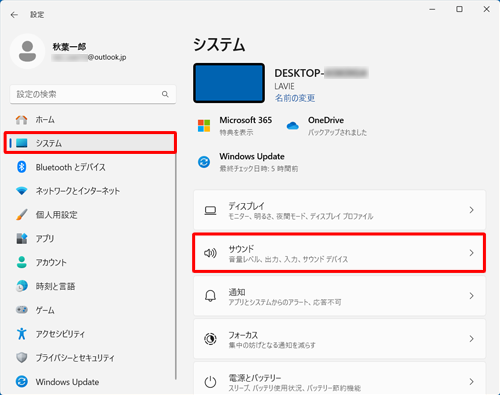Viewport: 500px width, 395px height.
Task: Click the アカウント label in the sidebar
Action: (x=51, y=262)
